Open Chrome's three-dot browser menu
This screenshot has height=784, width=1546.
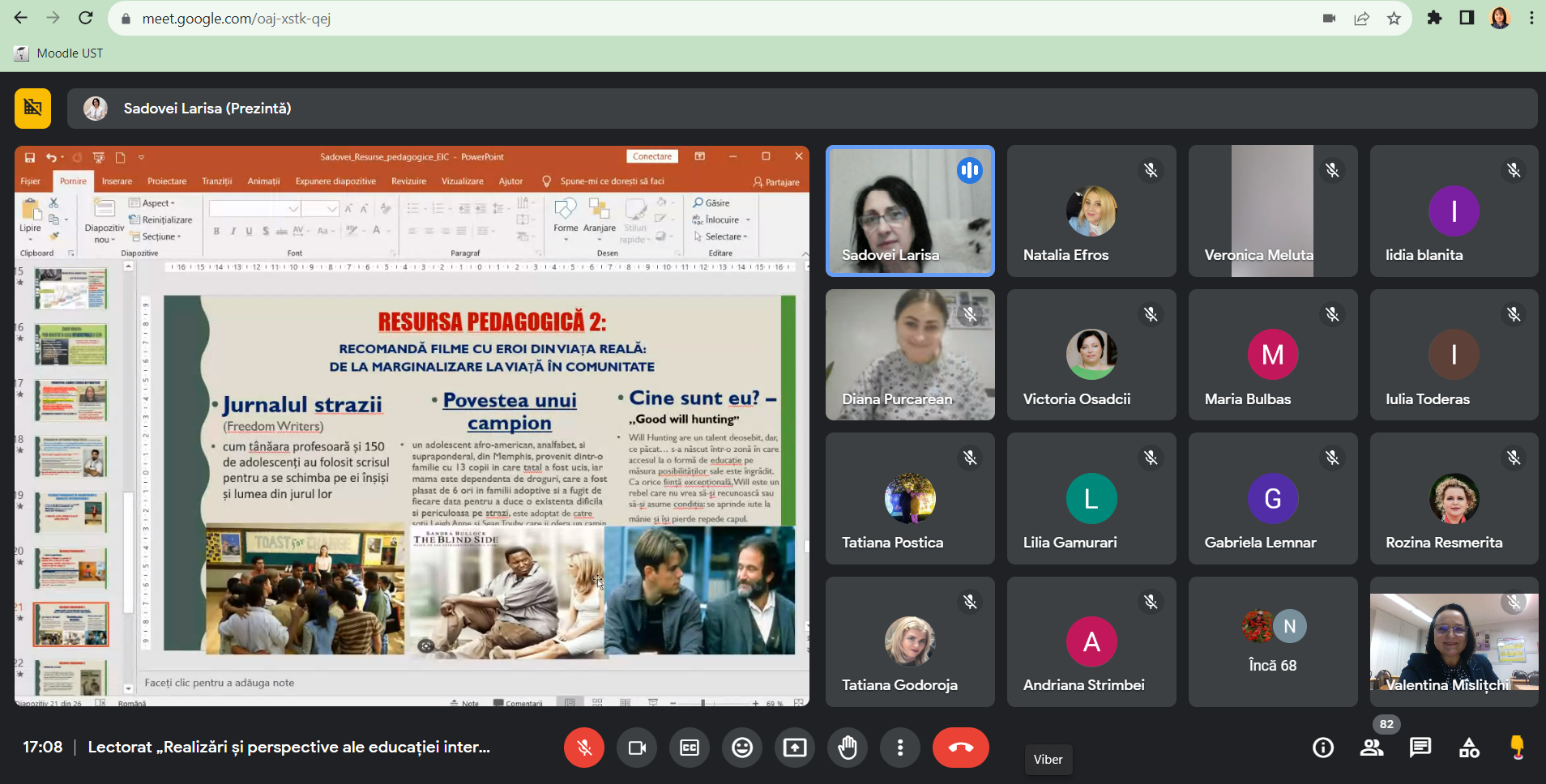tap(1531, 18)
